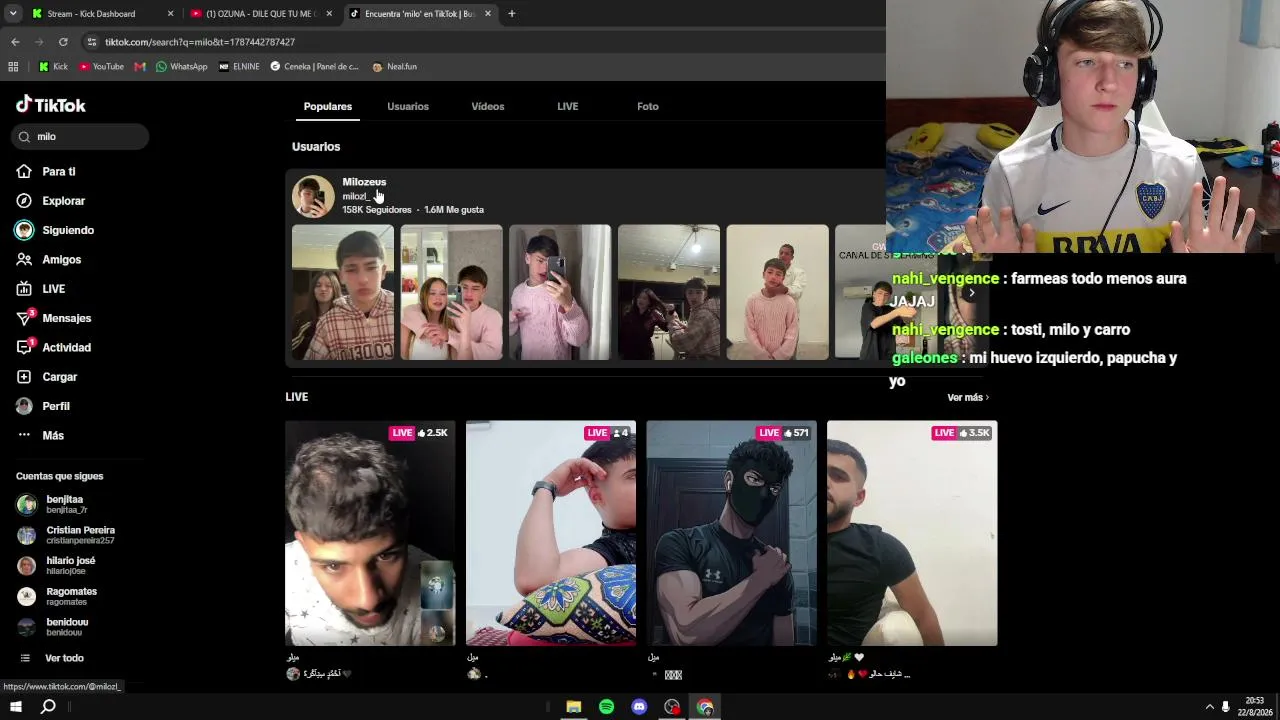
Task: Open the Gmail bookmark icon
Action: pyautogui.click(x=140, y=67)
